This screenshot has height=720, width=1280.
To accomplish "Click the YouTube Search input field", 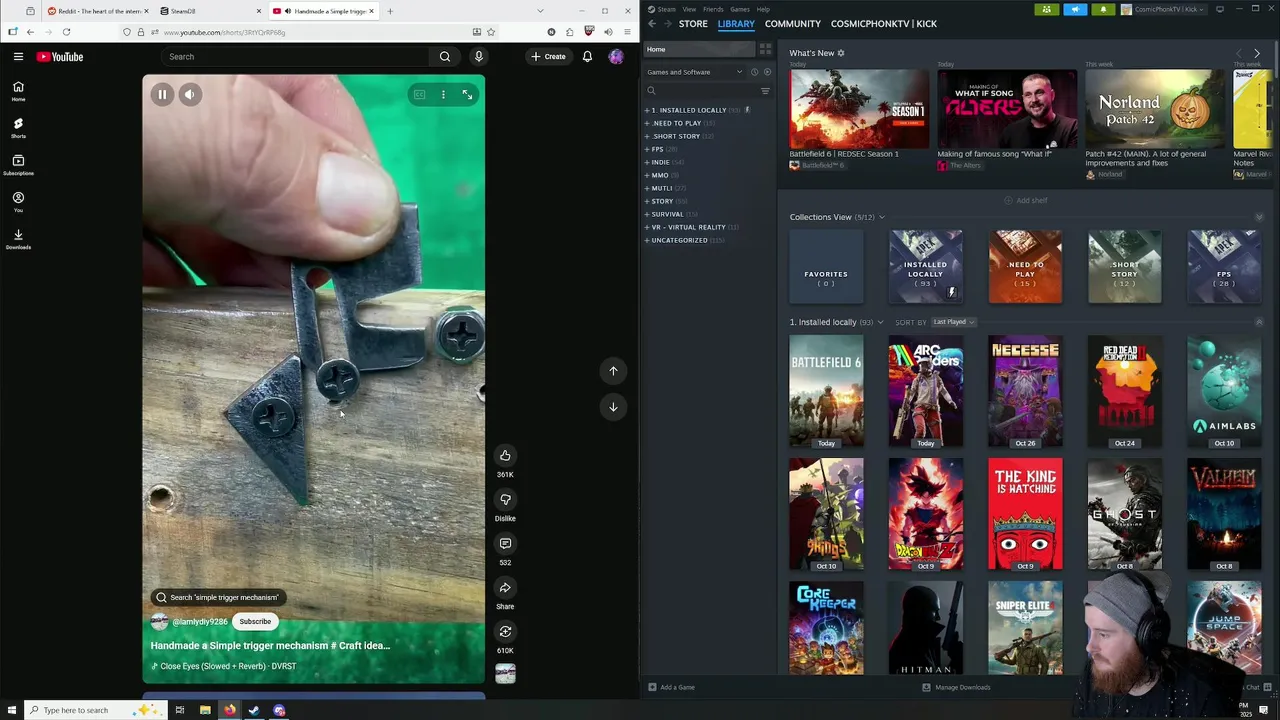I will coord(296,57).
